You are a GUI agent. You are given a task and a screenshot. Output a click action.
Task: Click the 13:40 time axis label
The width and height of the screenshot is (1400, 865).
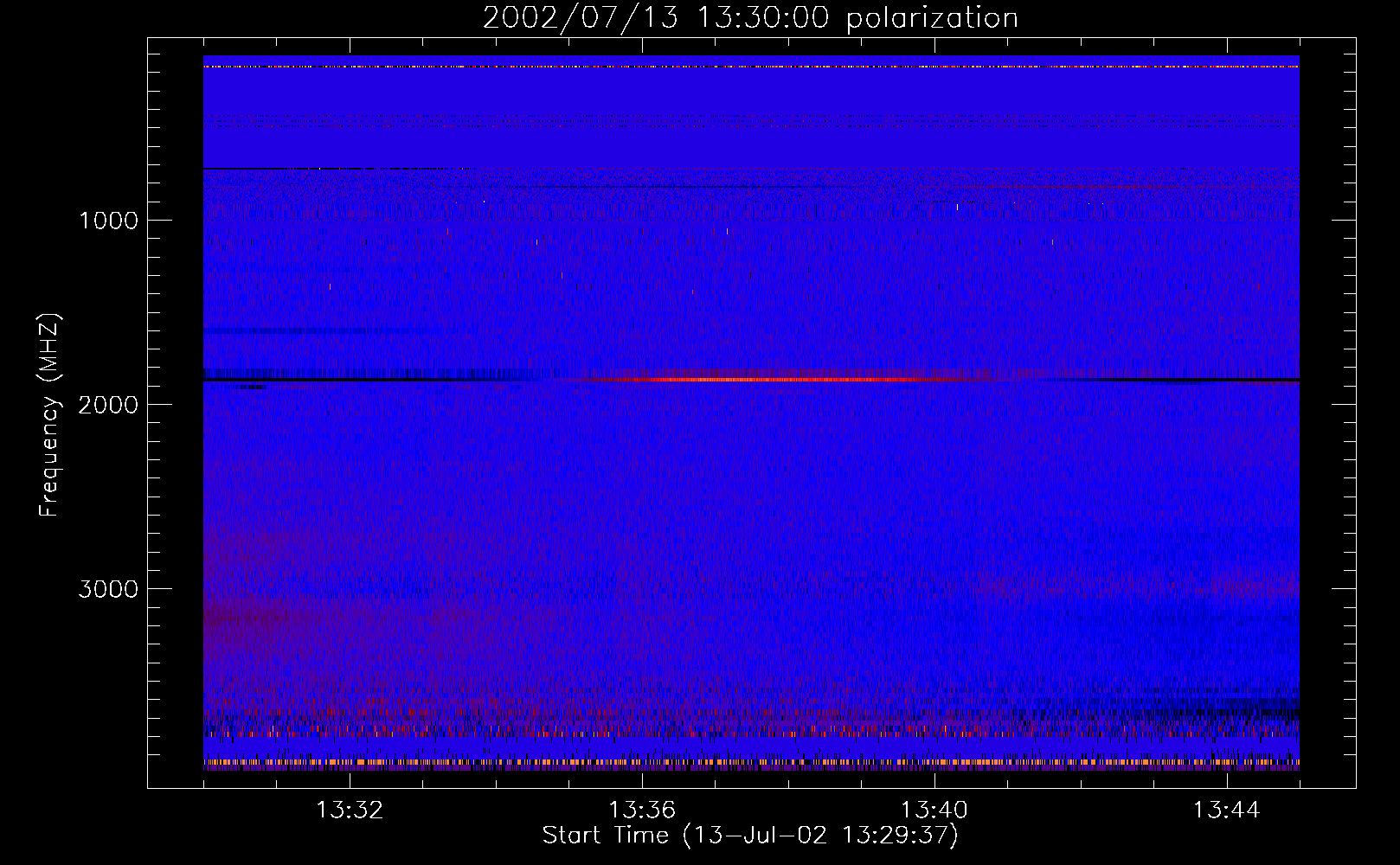934,811
